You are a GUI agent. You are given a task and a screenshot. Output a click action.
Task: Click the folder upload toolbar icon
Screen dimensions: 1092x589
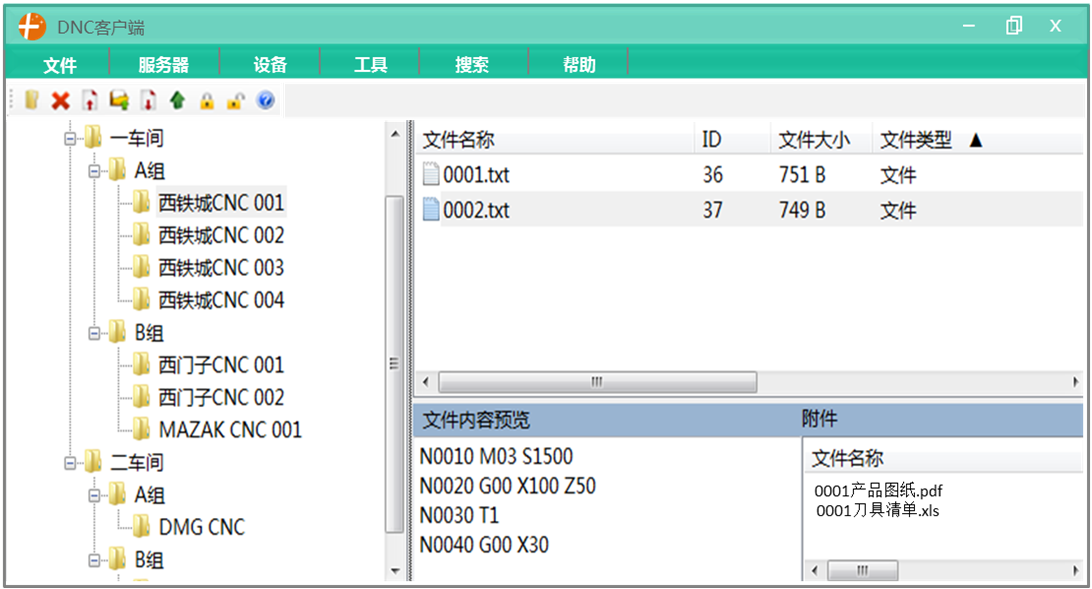point(119,100)
